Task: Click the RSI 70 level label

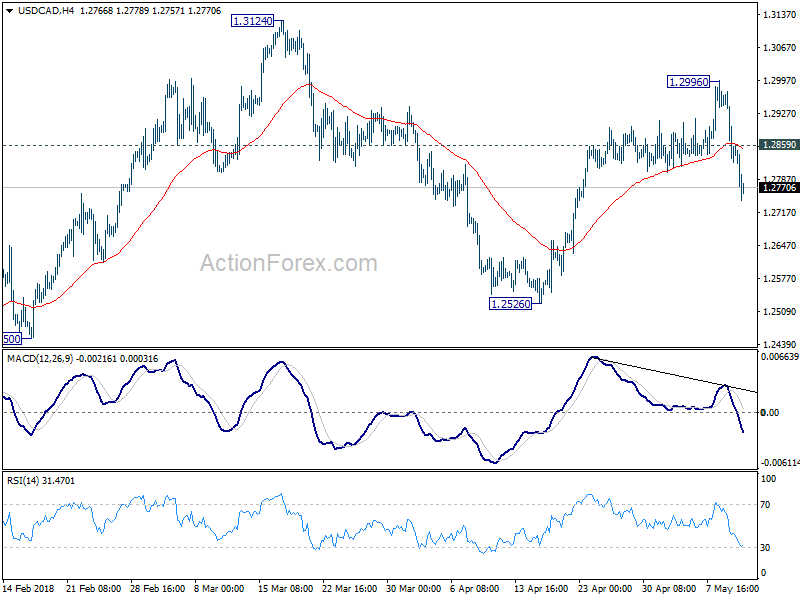Action: click(x=765, y=505)
